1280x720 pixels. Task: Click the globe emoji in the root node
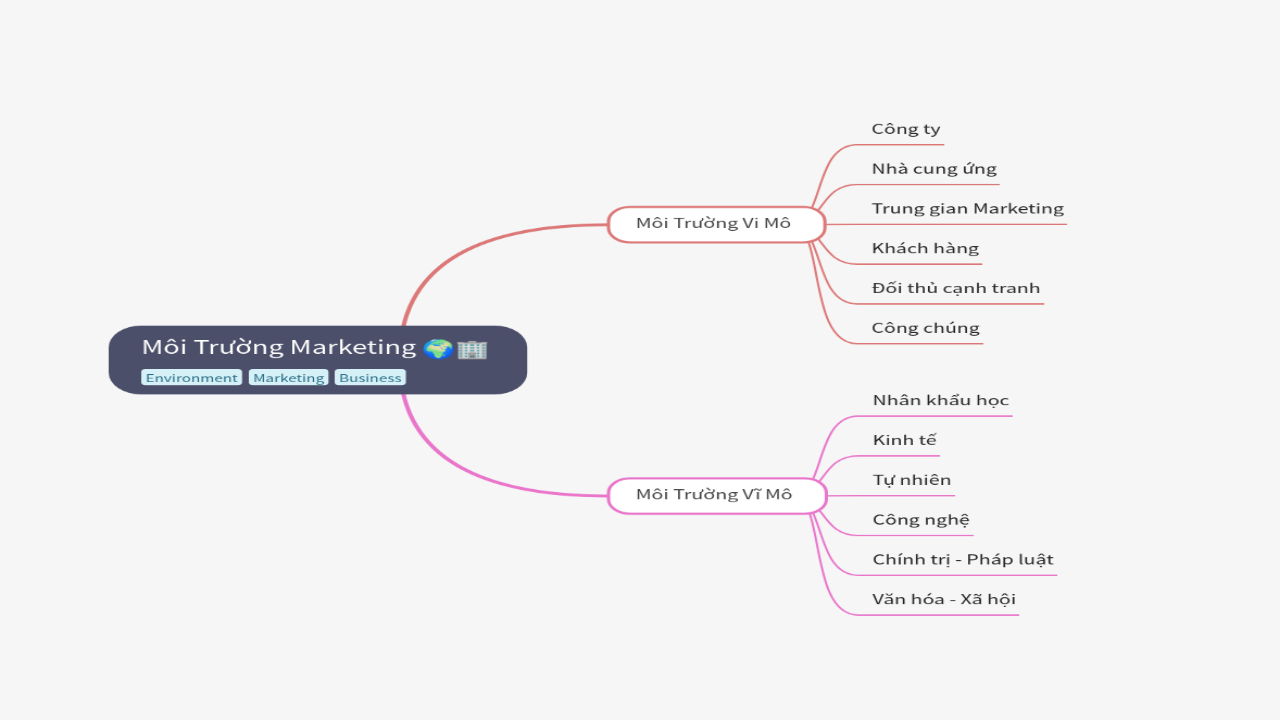tap(437, 347)
